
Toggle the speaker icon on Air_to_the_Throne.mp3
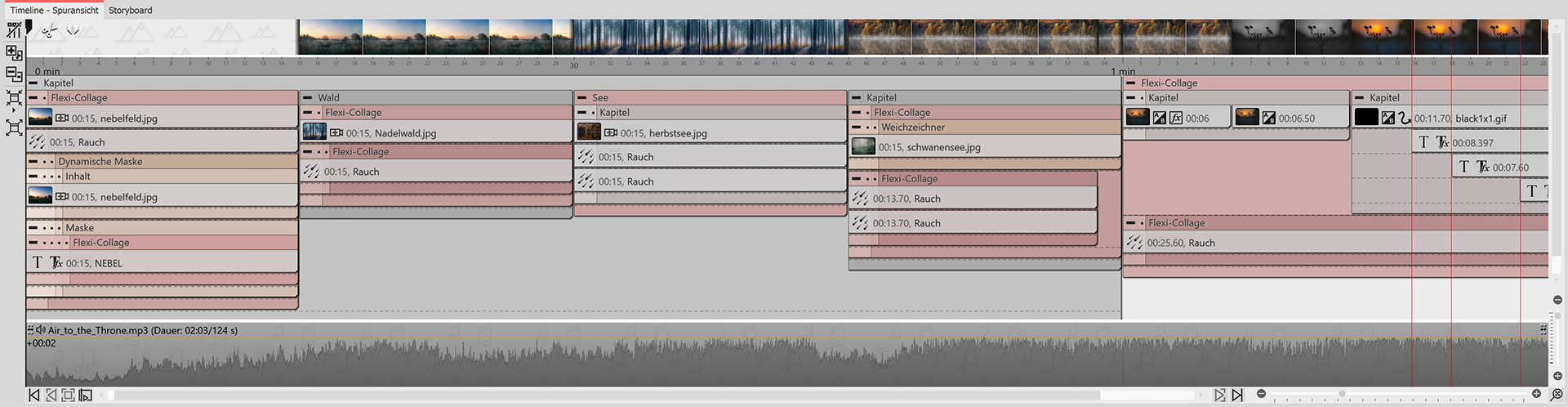[41, 330]
